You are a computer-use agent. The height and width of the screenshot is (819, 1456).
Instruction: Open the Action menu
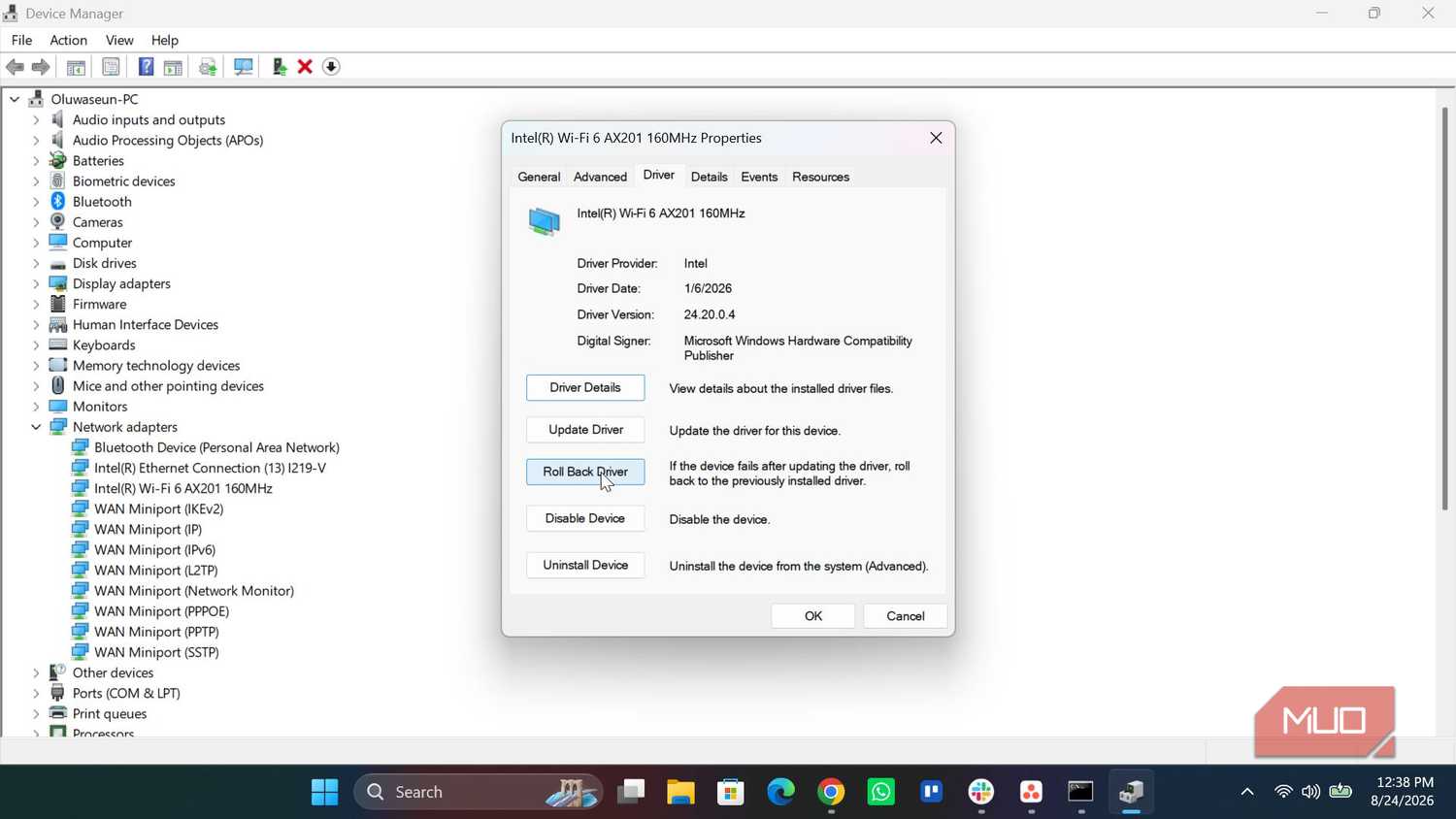pyautogui.click(x=68, y=40)
